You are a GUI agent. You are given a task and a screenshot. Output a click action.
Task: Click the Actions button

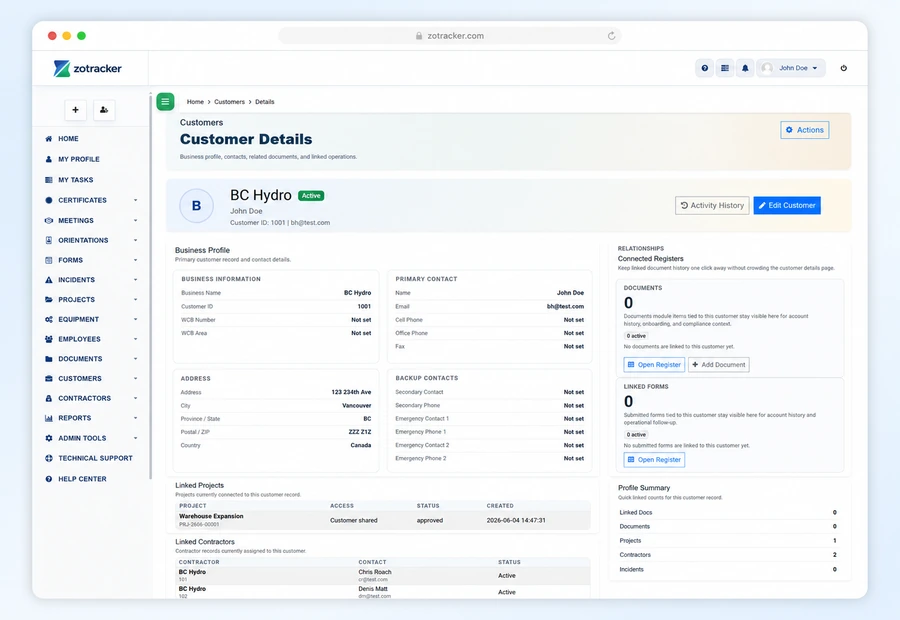tap(805, 130)
